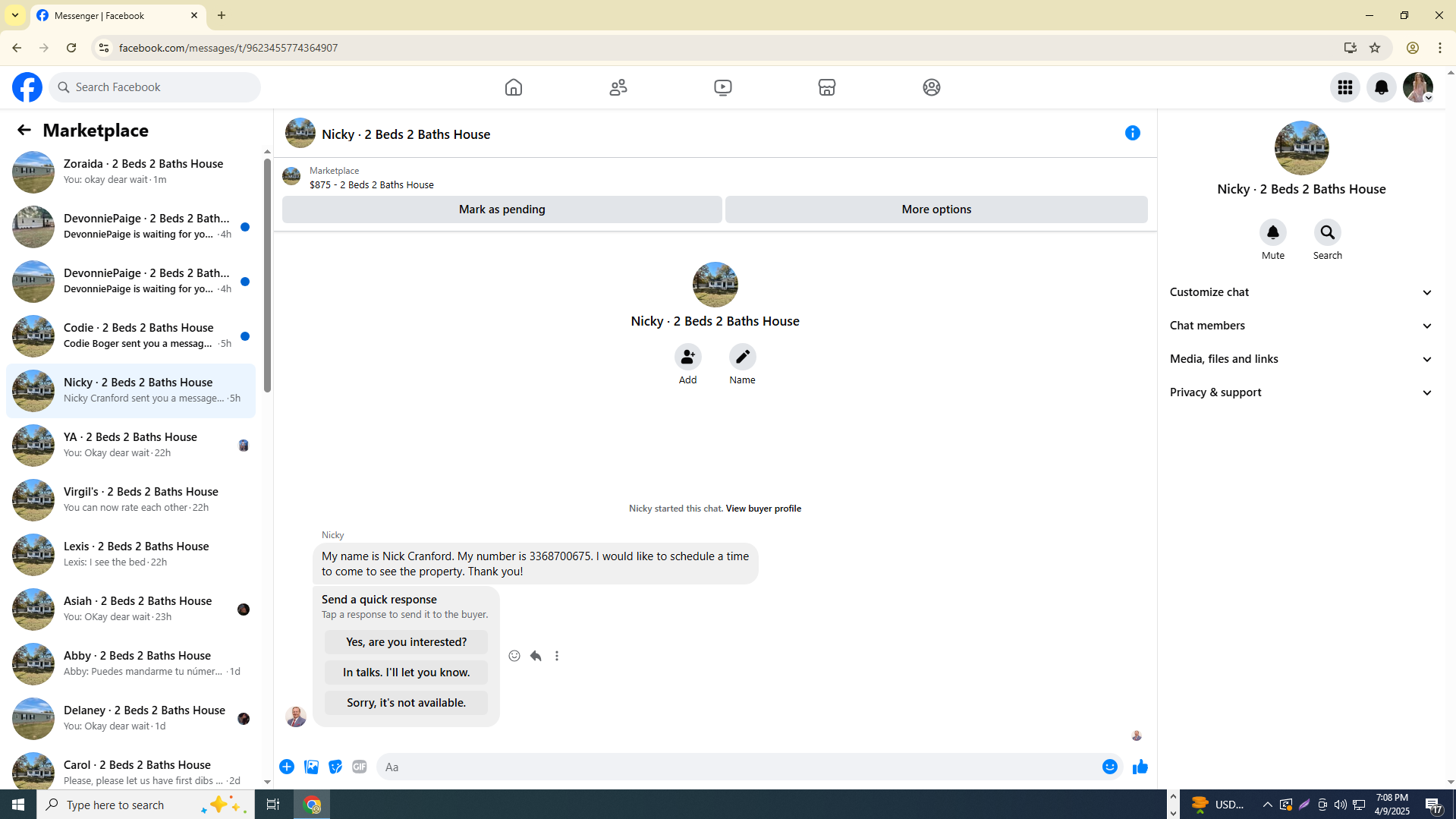Open the Groups icon in top navigation
The height and width of the screenshot is (819, 1456).
coord(932,87)
